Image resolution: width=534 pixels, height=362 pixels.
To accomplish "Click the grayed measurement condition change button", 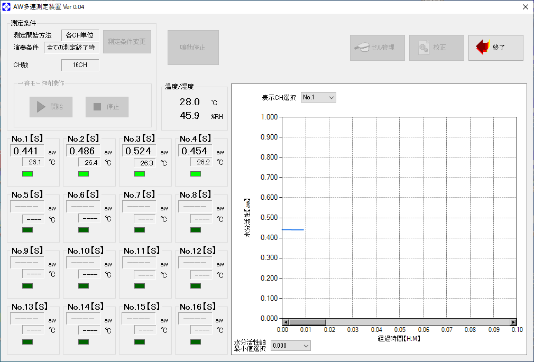I will click(x=127, y=42).
